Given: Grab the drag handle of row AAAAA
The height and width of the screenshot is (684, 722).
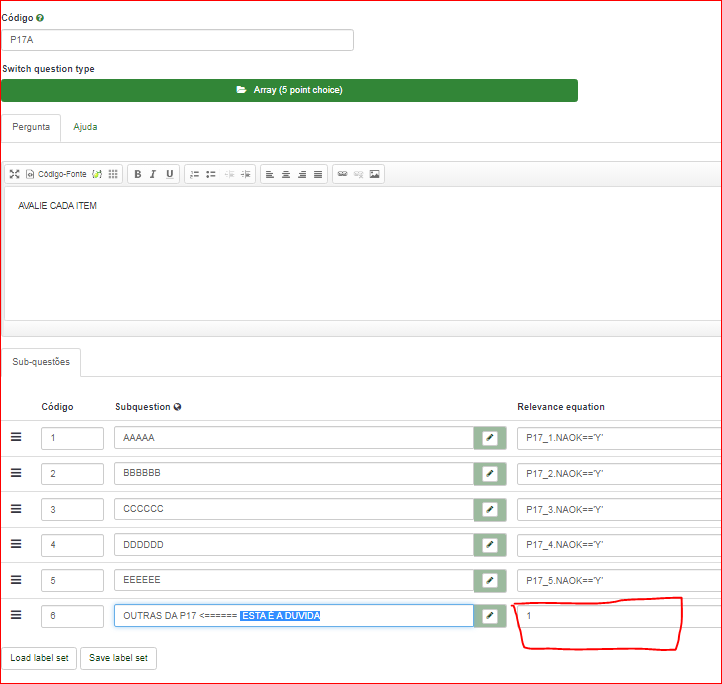Looking at the screenshot, I should pyautogui.click(x=16, y=437).
